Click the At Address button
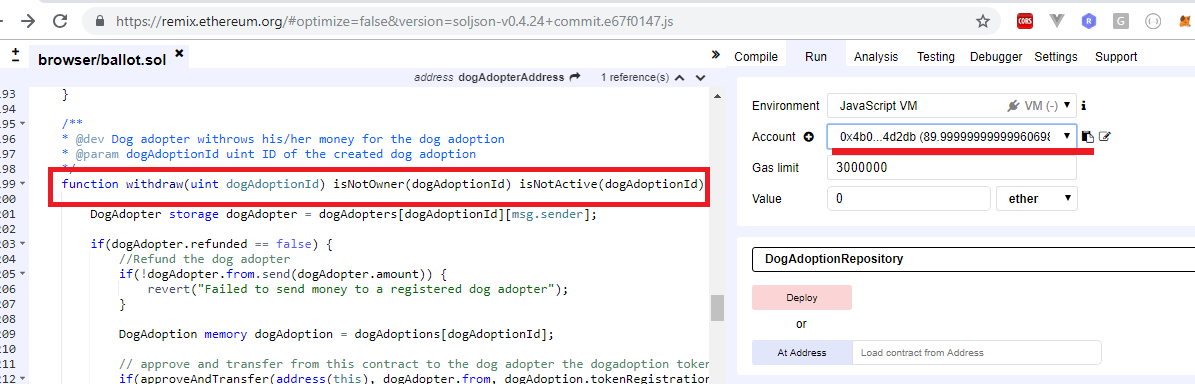 [x=802, y=353]
